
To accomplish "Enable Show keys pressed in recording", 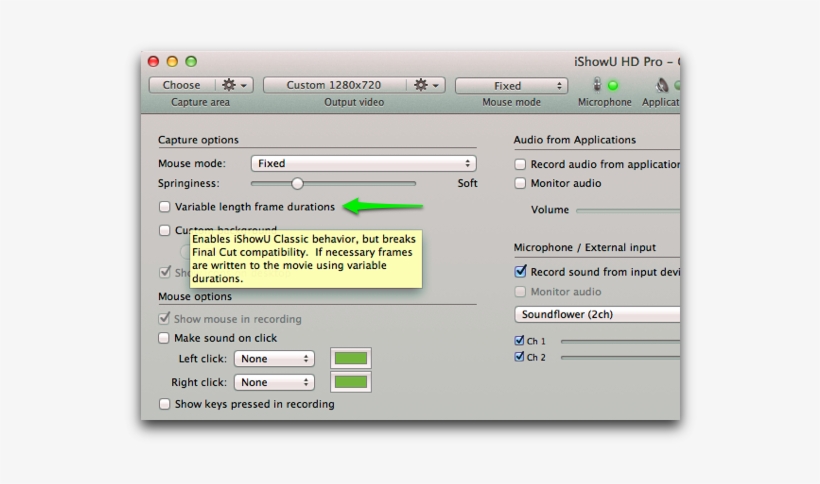I will click(165, 404).
